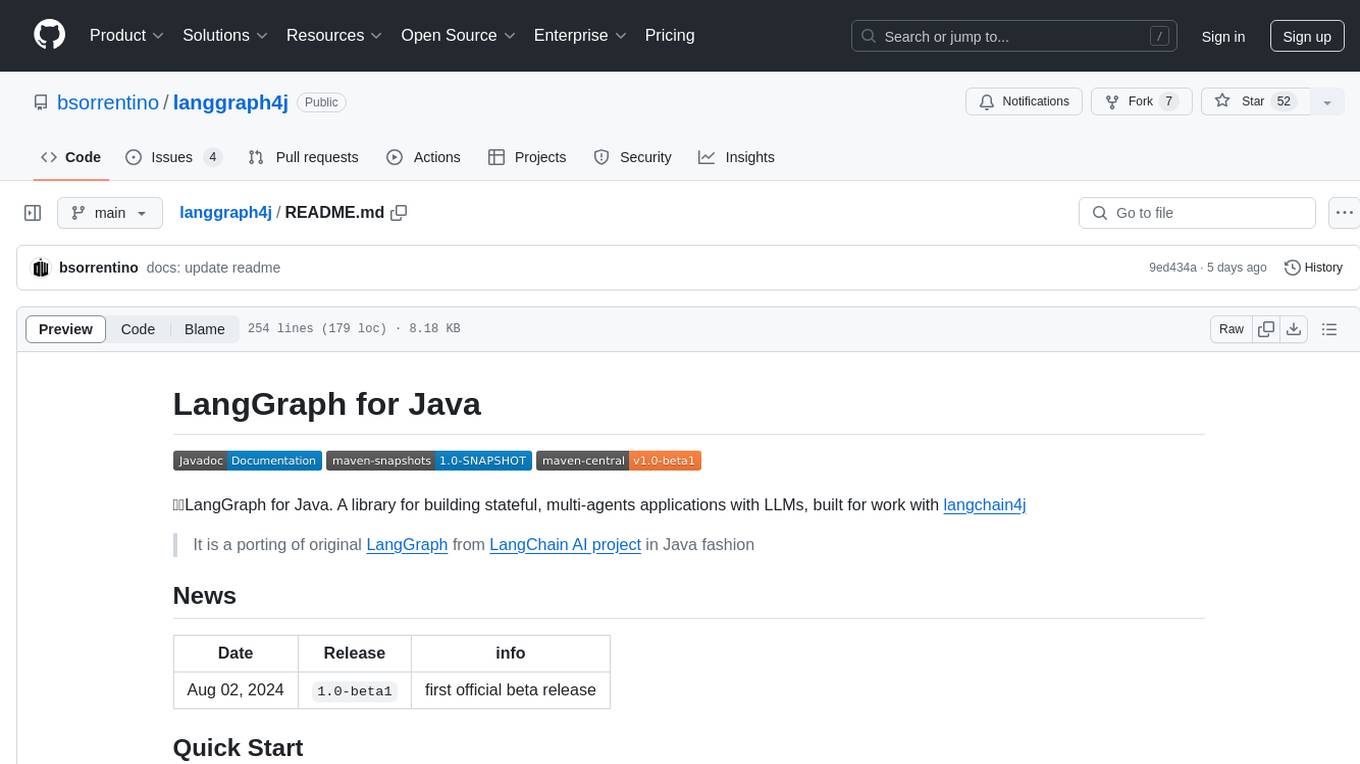The height and width of the screenshot is (764, 1360).
Task: Expand the Solutions menu
Action: click(225, 35)
